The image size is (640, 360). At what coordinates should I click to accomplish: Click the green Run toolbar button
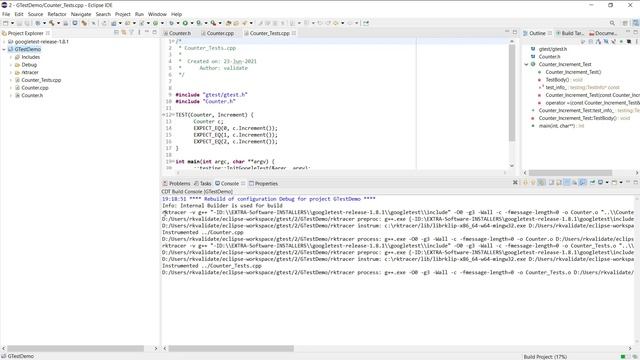185,23
